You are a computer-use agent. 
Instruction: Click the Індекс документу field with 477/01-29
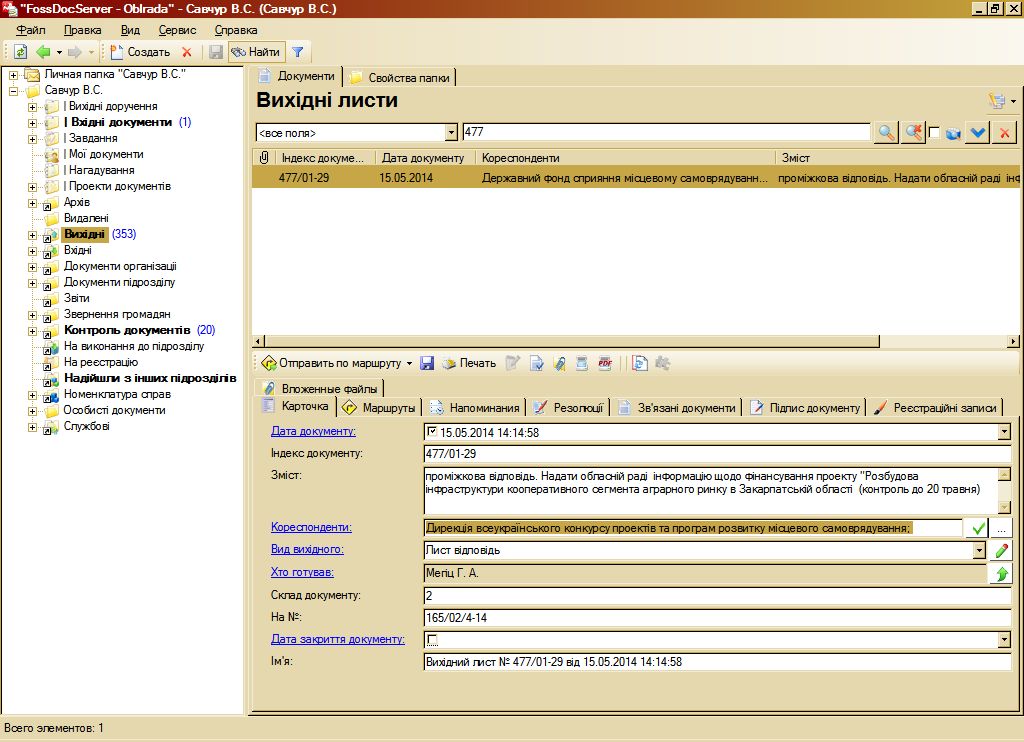(x=717, y=453)
